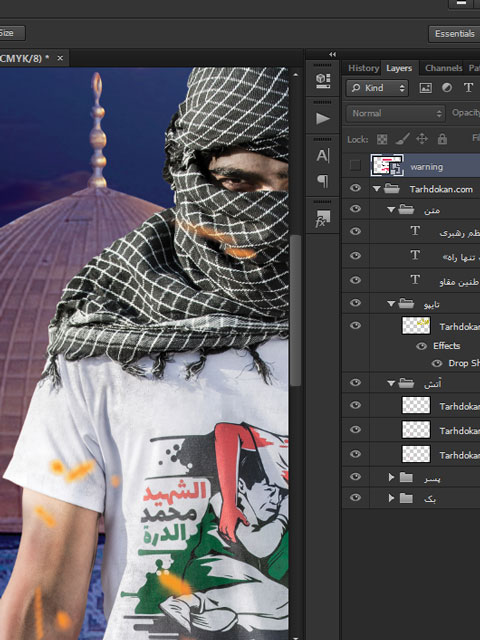Screen dimensions: 480x640
Task: Toggle Drop Shadow effect visibility
Action: pos(437,363)
